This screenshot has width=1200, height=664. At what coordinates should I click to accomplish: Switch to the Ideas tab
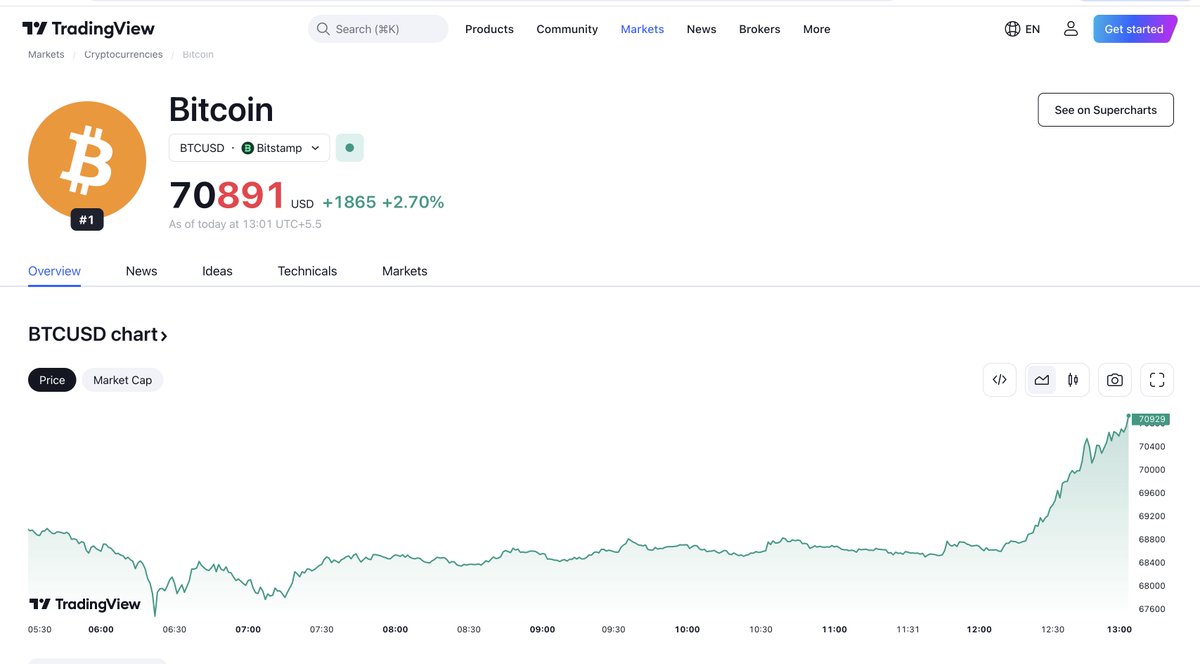point(217,271)
